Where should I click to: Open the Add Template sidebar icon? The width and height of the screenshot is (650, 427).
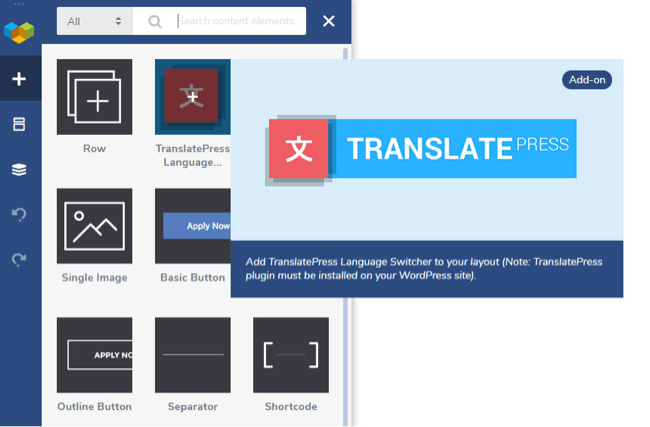point(19,124)
